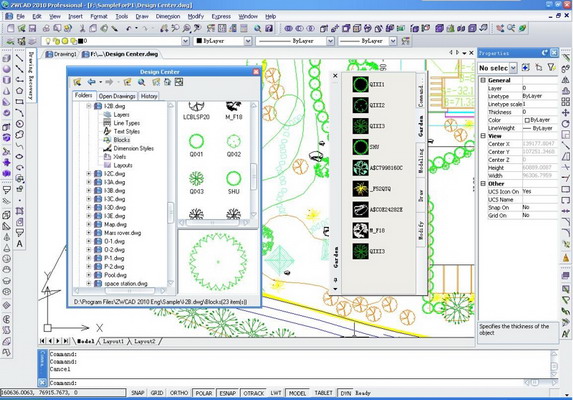Switch to the Open Drawings tab
573x400 pixels.
[x=117, y=96]
